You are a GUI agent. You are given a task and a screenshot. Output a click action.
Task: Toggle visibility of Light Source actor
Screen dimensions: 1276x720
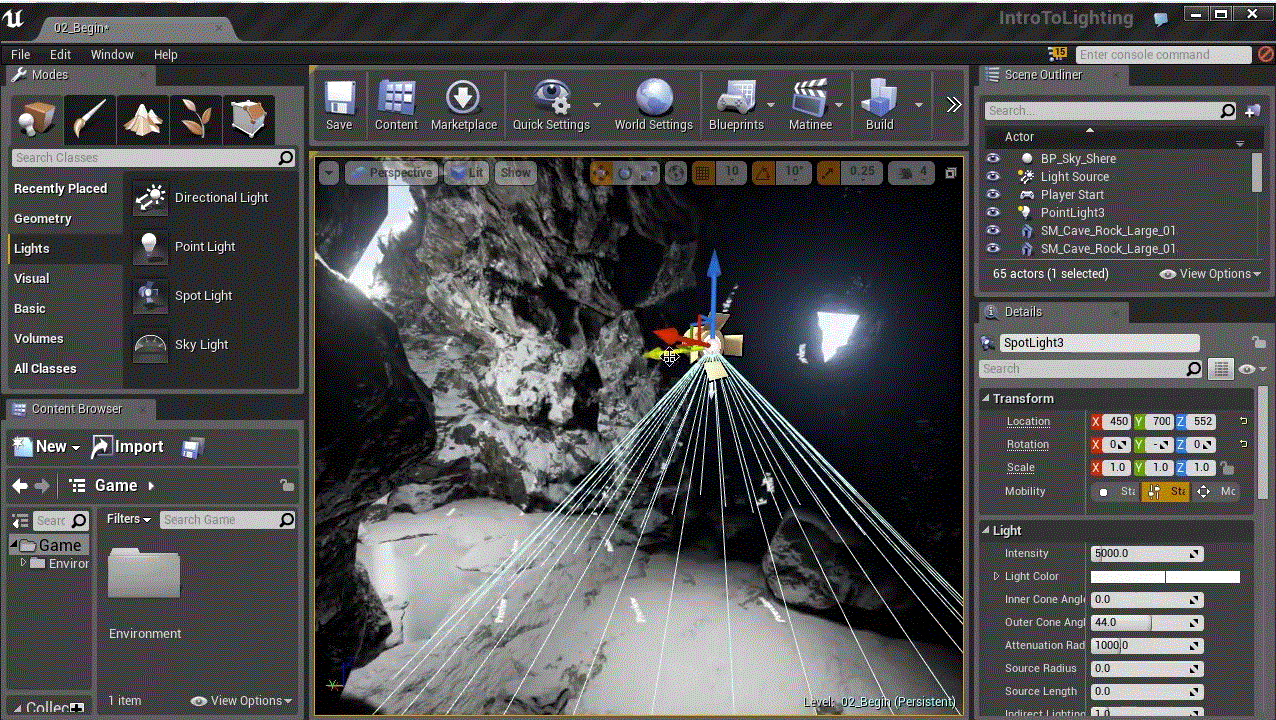pyautogui.click(x=993, y=176)
